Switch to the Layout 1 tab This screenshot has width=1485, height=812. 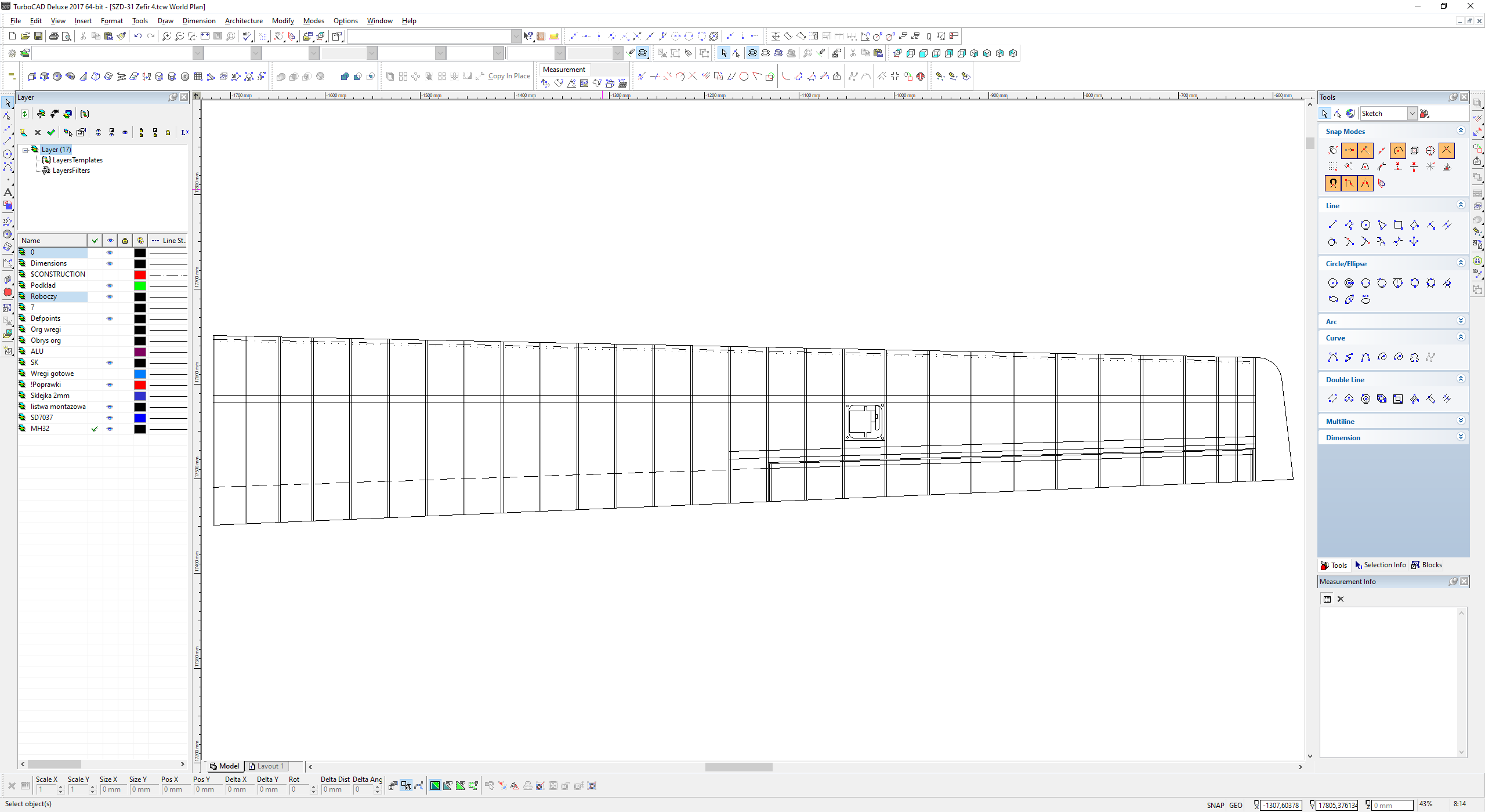click(266, 766)
